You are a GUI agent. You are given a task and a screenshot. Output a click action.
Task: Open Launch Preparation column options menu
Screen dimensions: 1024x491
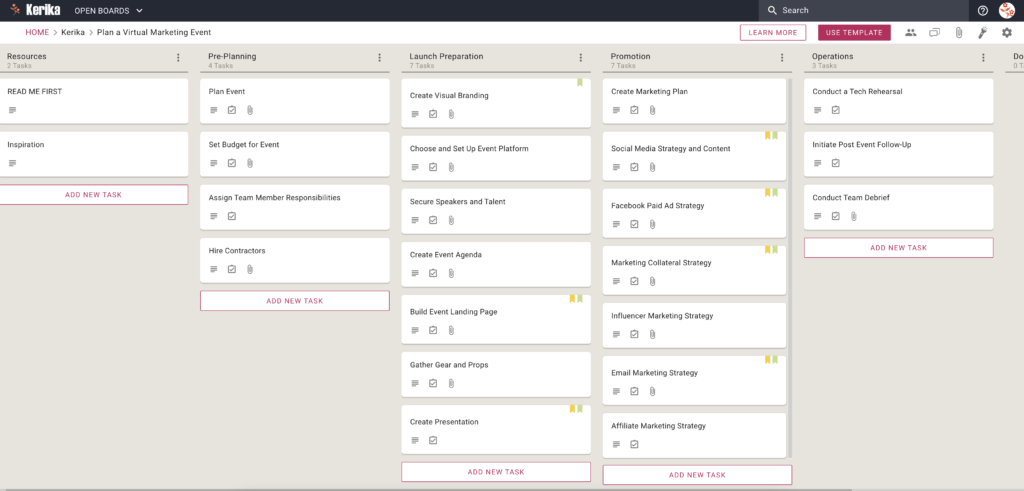point(581,58)
